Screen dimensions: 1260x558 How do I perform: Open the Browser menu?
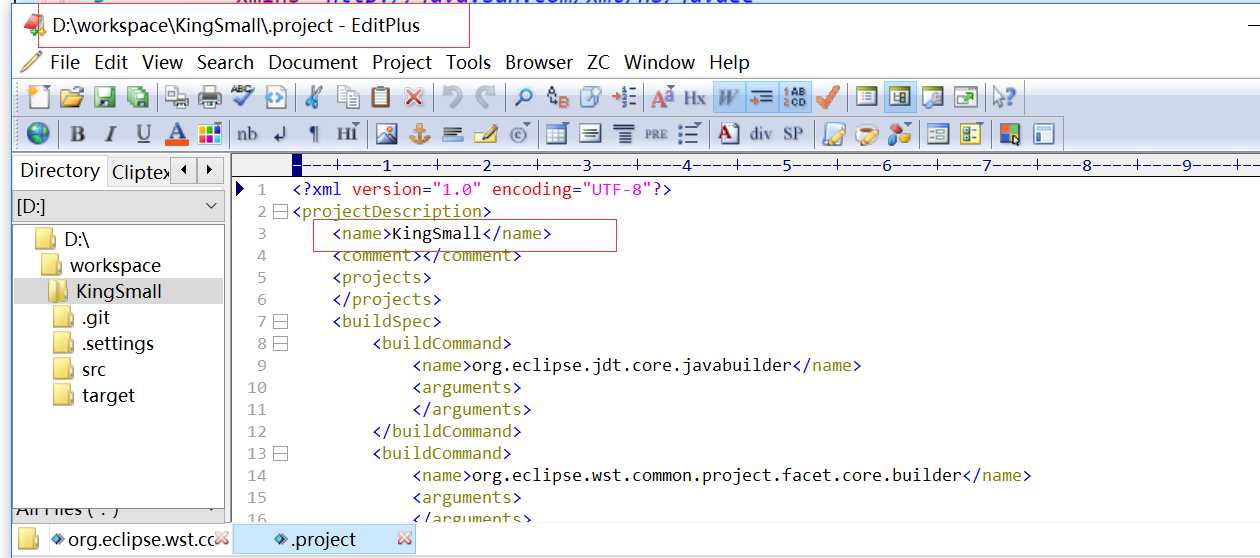tap(539, 62)
